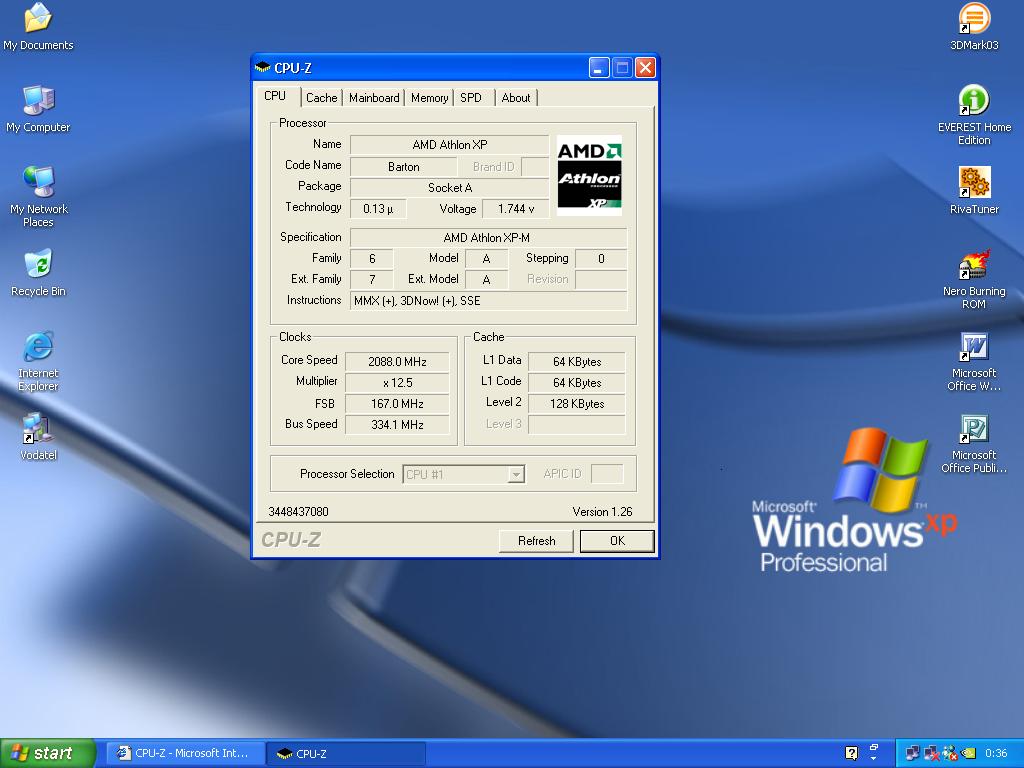Launch EVEREST Home Edition icon

click(974, 101)
